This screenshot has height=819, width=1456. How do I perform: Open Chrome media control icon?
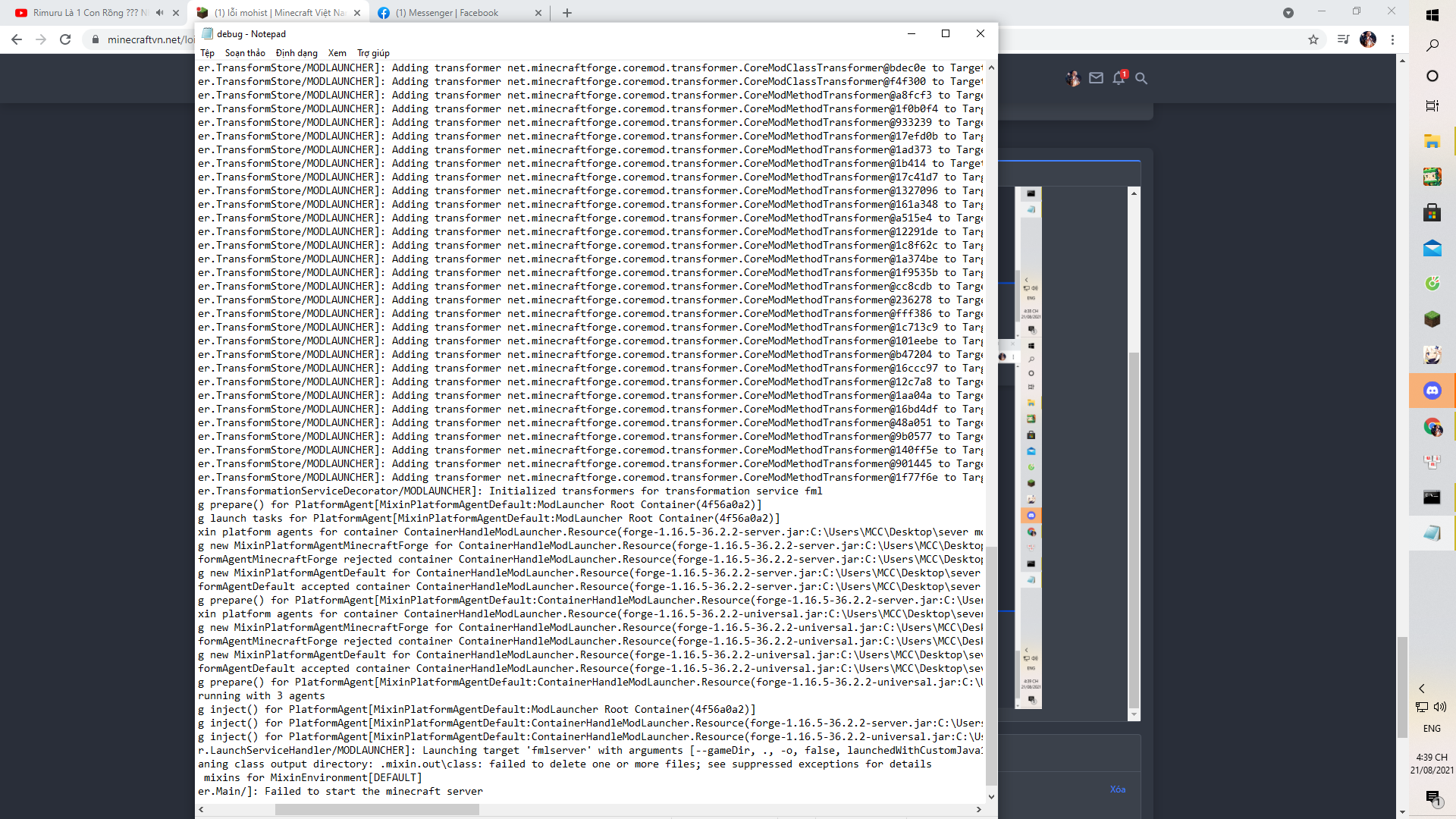pos(1343,39)
